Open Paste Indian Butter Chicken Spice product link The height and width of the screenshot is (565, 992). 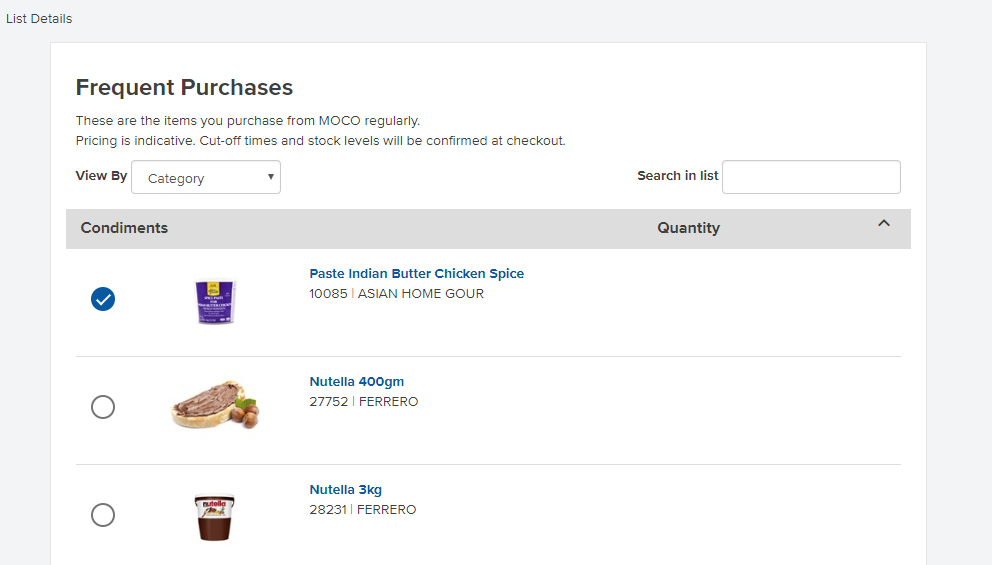coord(416,274)
